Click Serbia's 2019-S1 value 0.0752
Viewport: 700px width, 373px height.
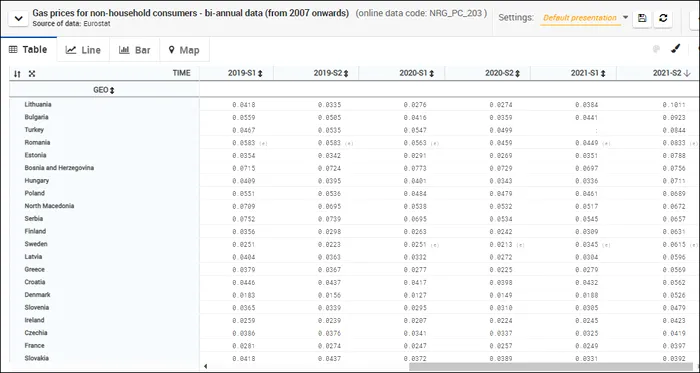(244, 219)
